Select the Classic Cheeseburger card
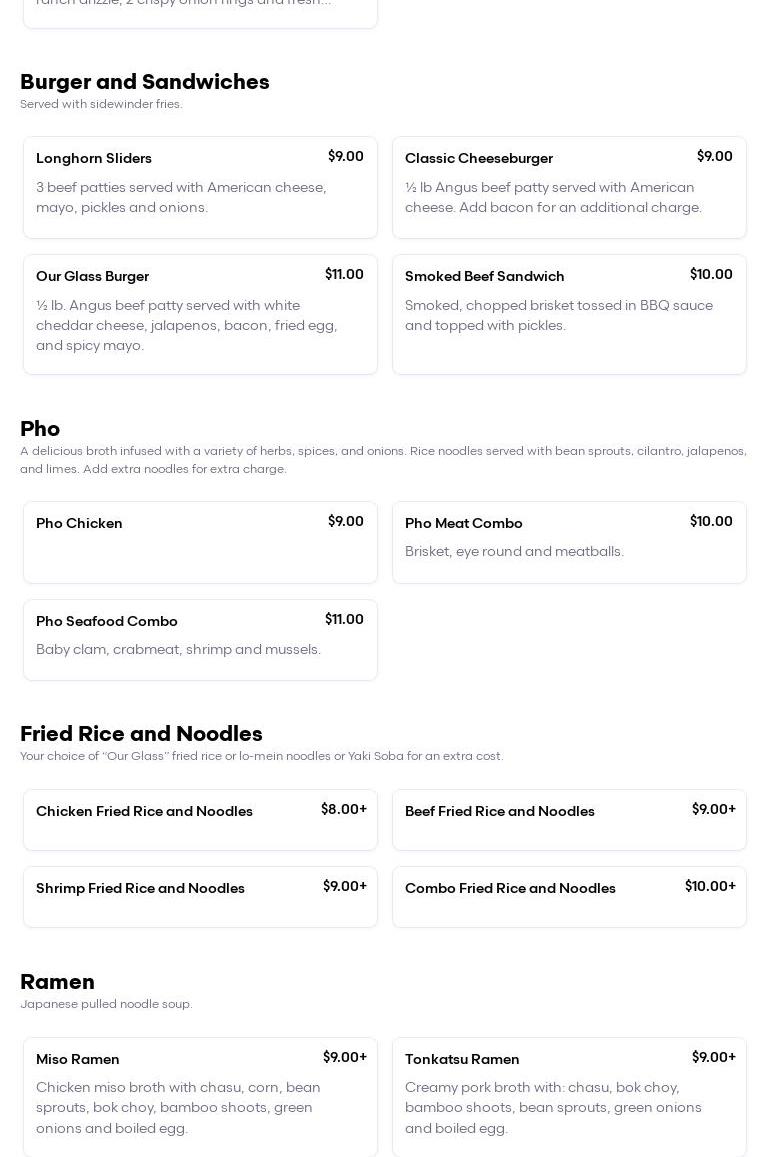This screenshot has height=1157, width=770. (569, 187)
